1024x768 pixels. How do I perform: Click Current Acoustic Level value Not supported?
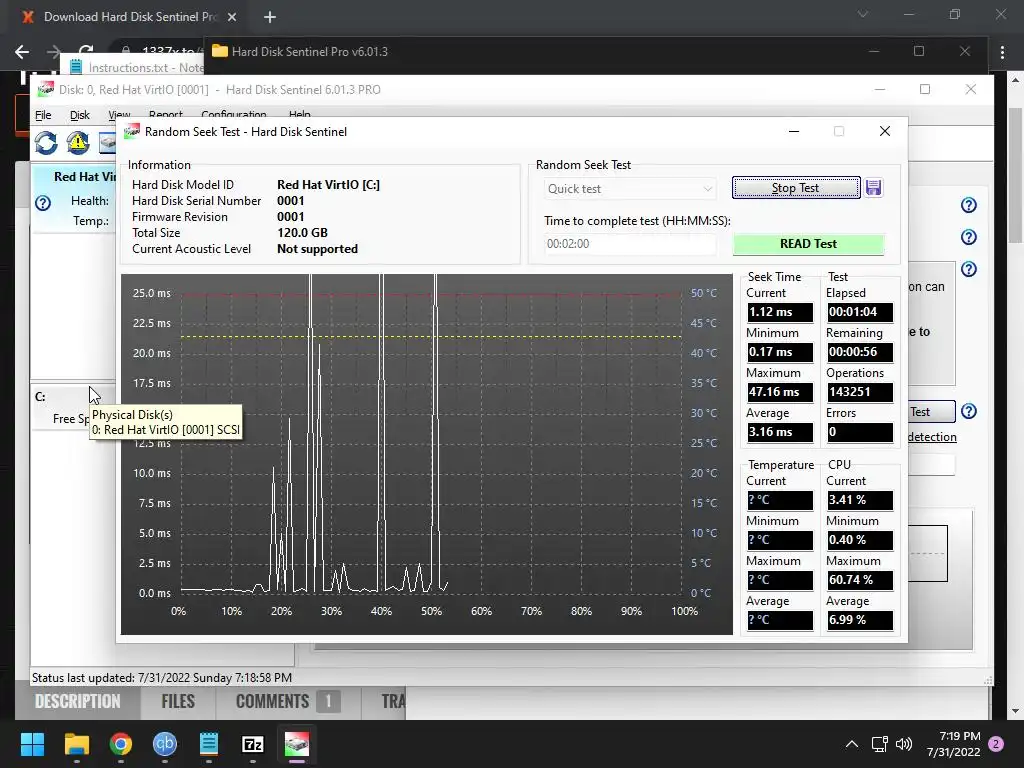pos(317,249)
